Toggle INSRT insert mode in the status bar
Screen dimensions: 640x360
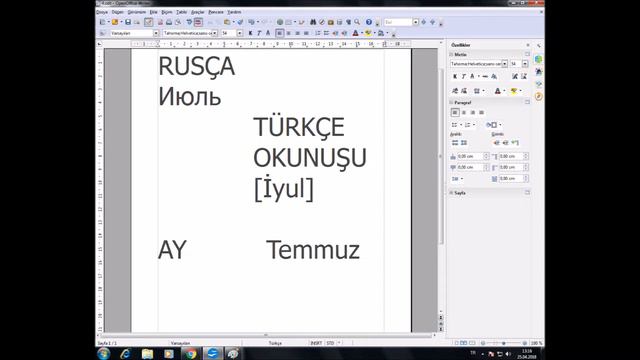coord(316,343)
